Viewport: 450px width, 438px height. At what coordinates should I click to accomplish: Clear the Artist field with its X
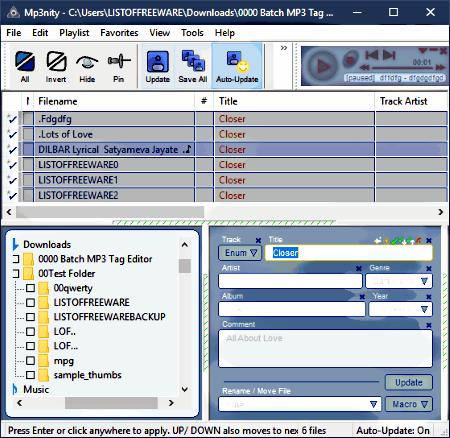point(359,268)
